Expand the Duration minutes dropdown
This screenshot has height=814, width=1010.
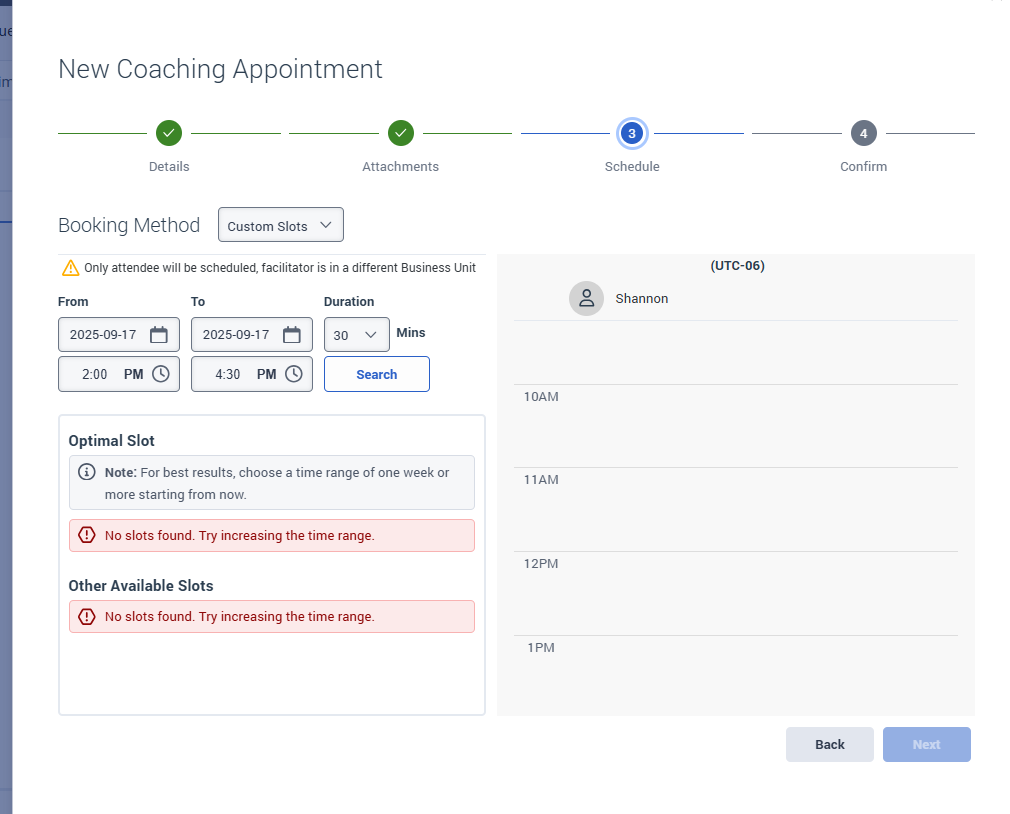click(x=357, y=335)
